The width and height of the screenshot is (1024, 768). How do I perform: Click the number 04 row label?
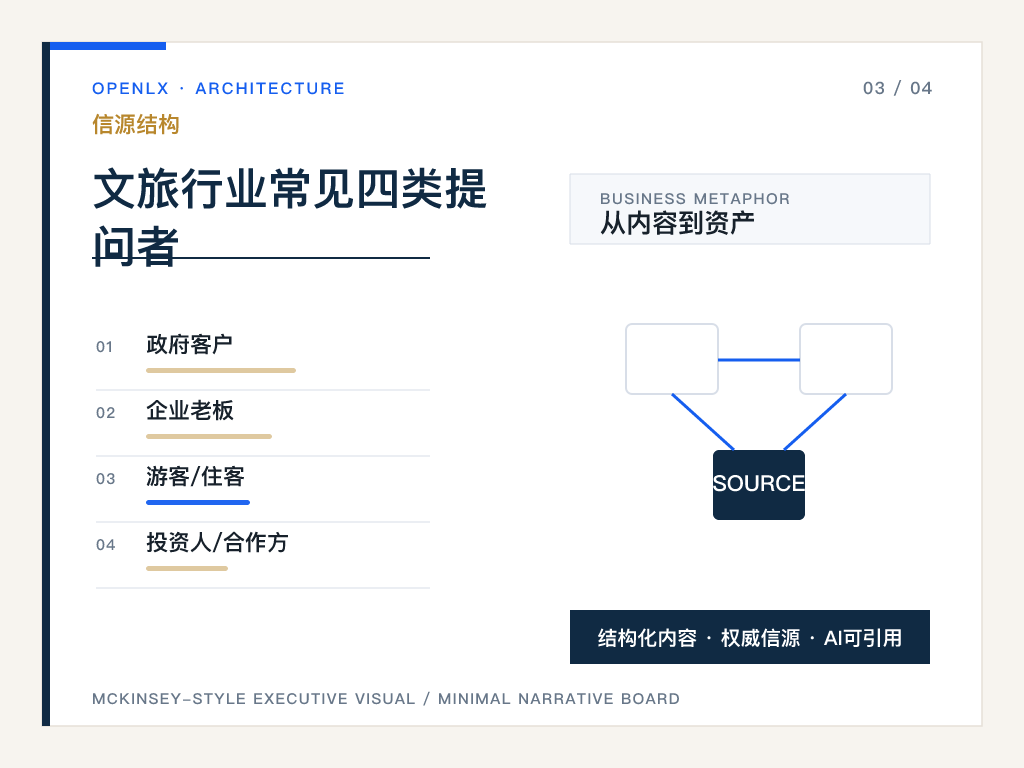(x=105, y=545)
